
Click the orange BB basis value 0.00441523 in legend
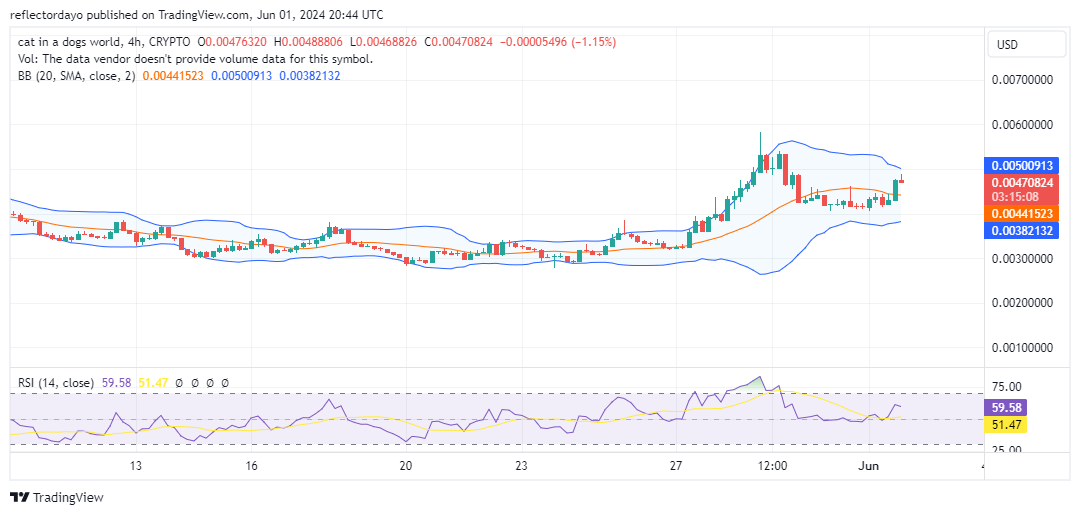click(x=173, y=76)
